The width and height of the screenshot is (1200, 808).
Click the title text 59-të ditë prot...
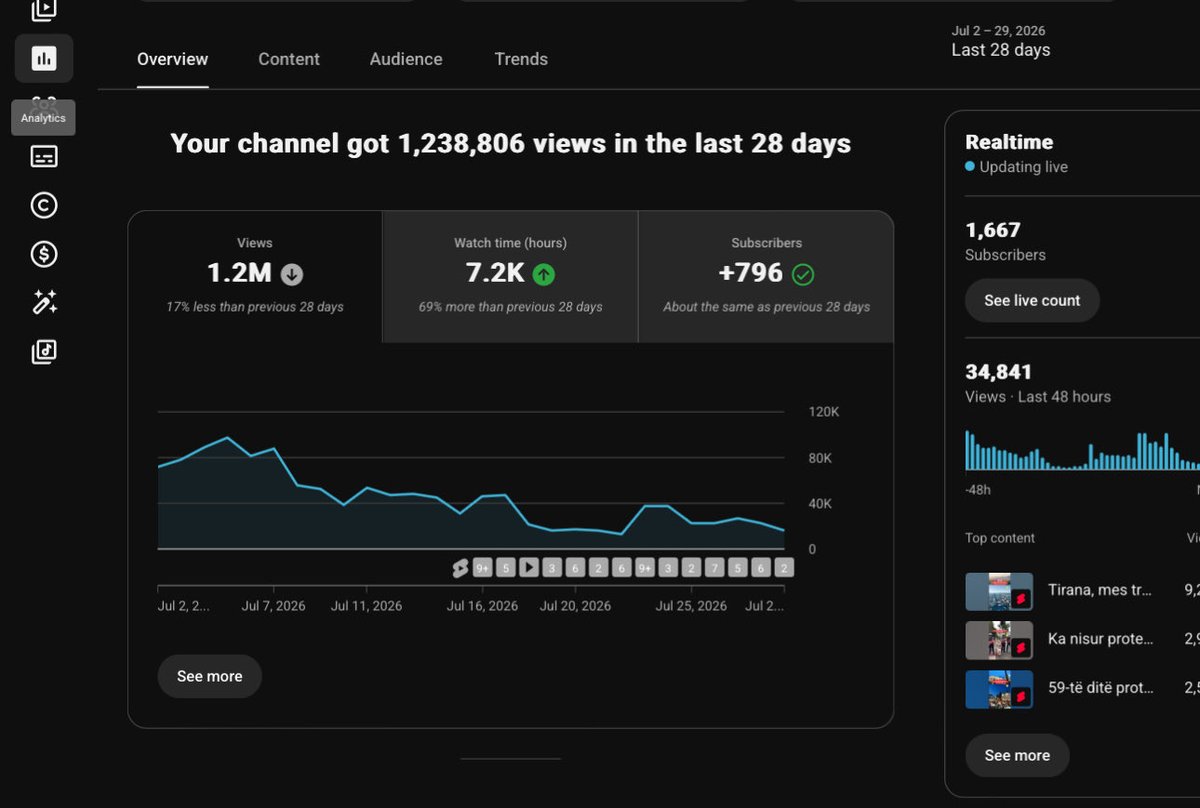pos(1100,687)
